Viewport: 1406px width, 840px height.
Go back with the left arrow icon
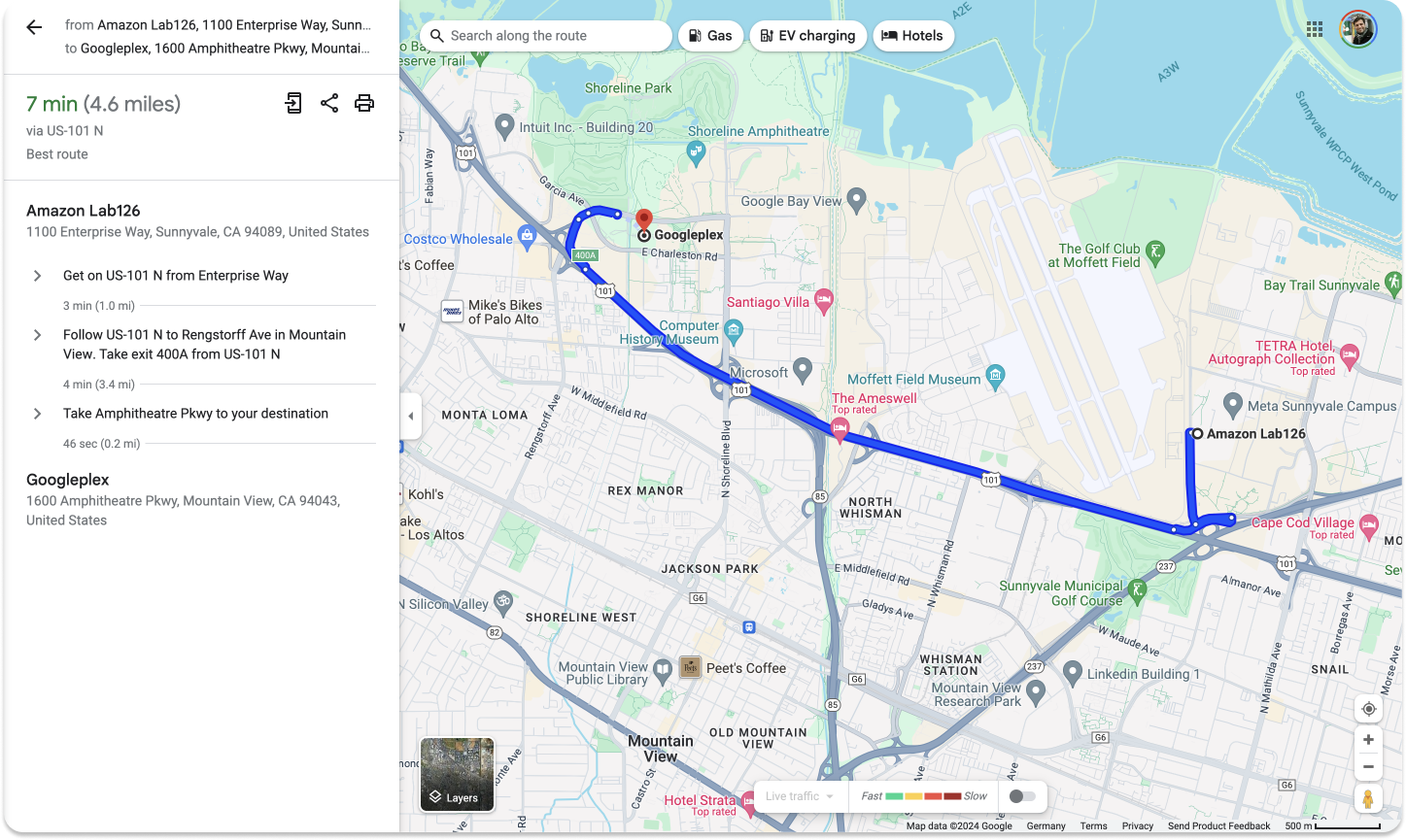(x=34, y=27)
